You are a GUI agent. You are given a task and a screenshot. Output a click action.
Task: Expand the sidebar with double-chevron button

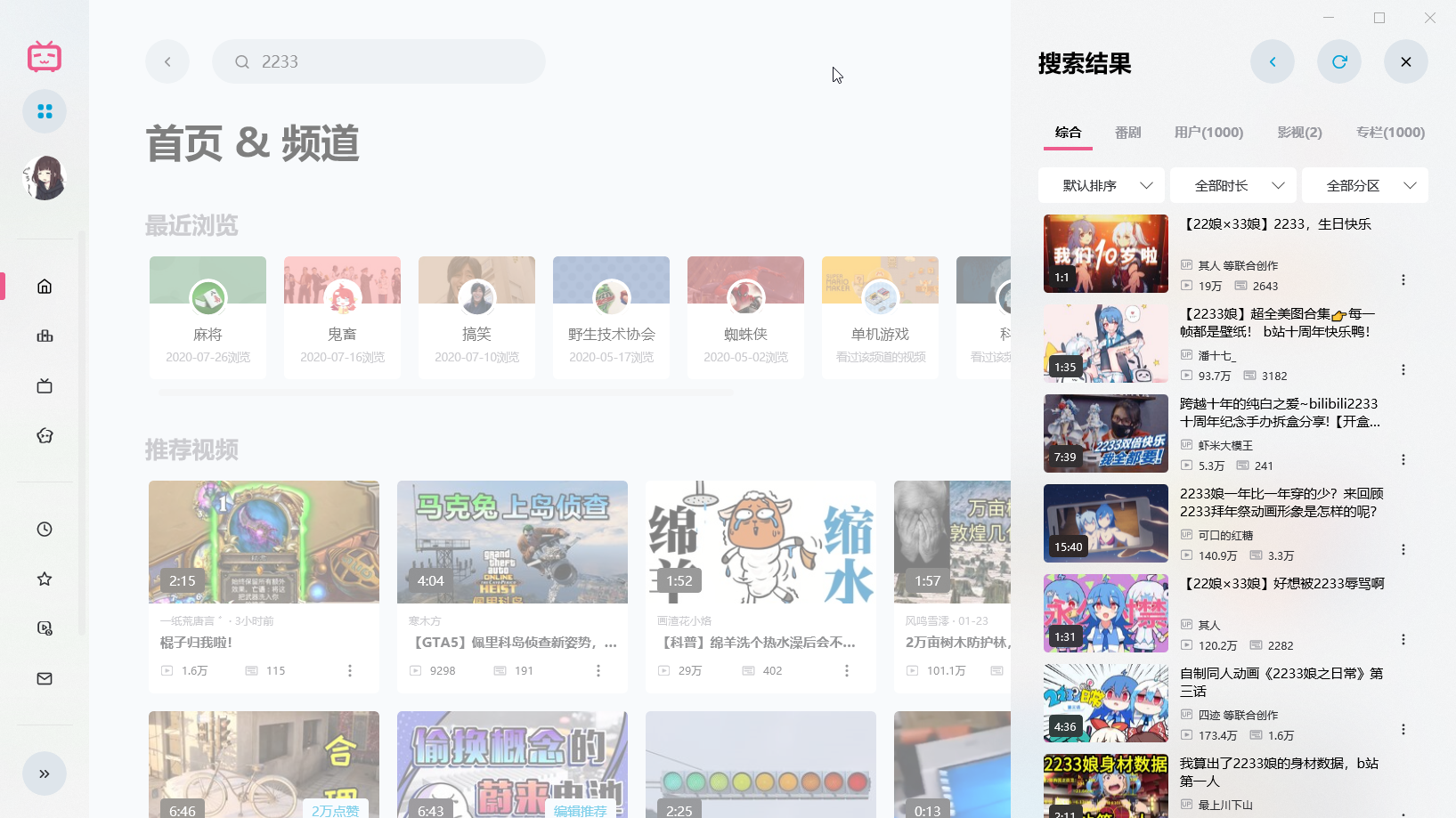[x=45, y=773]
